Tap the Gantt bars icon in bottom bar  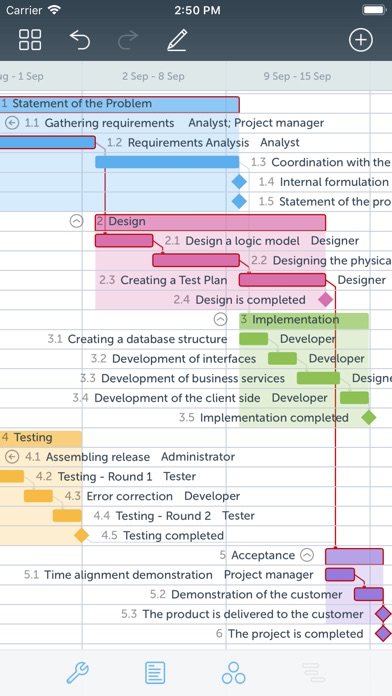point(313,673)
